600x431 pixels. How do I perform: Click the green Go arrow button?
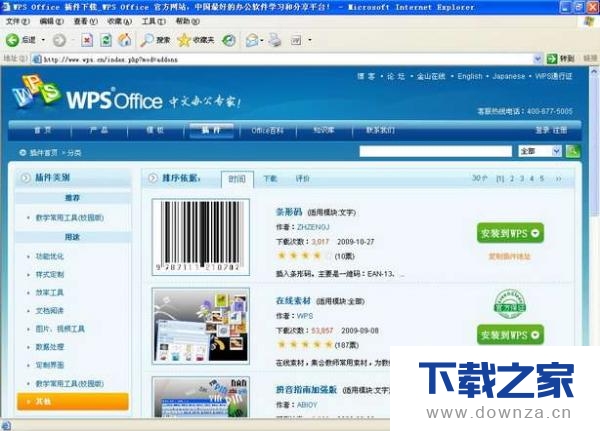[552, 59]
